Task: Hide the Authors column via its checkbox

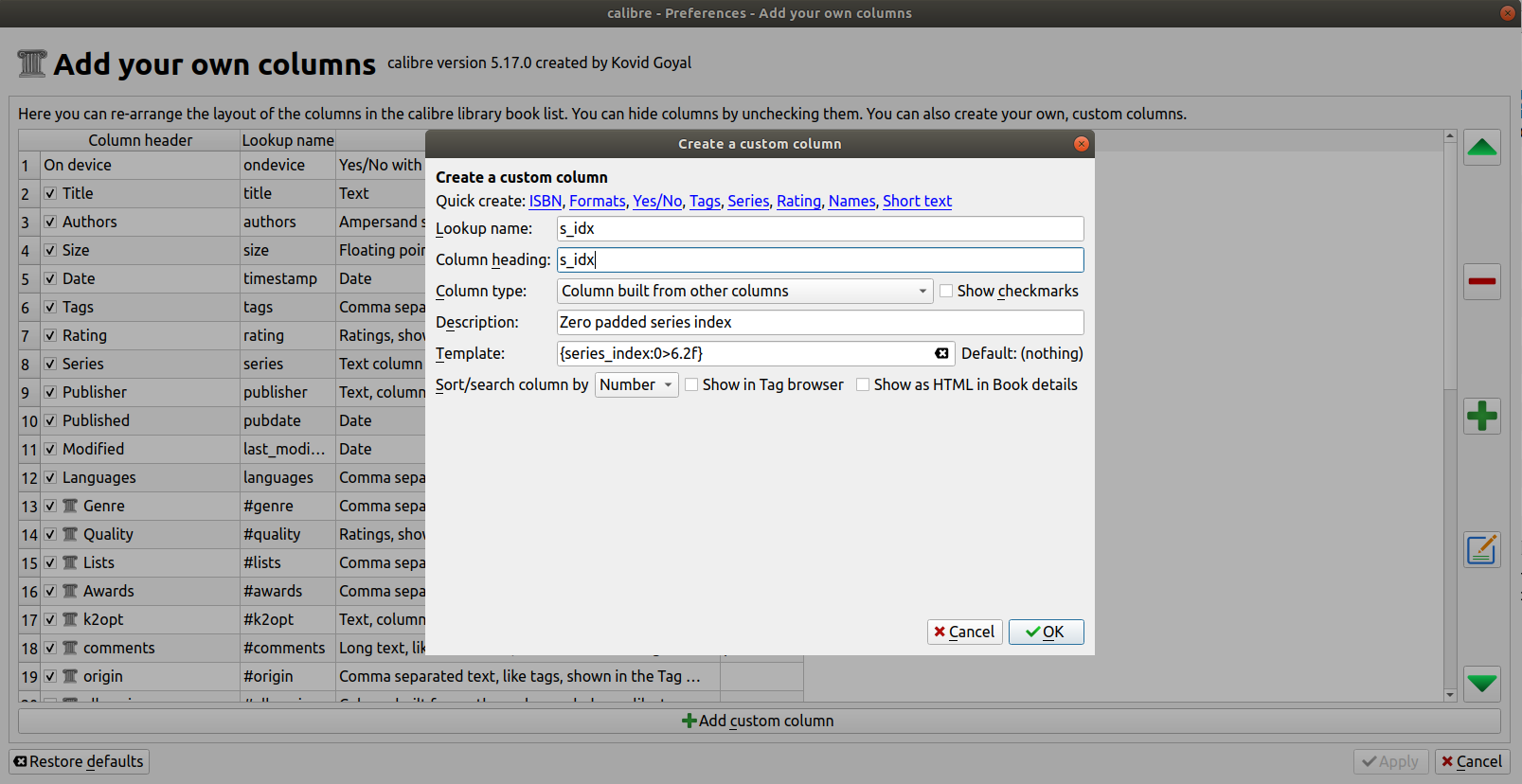Action: point(50,222)
